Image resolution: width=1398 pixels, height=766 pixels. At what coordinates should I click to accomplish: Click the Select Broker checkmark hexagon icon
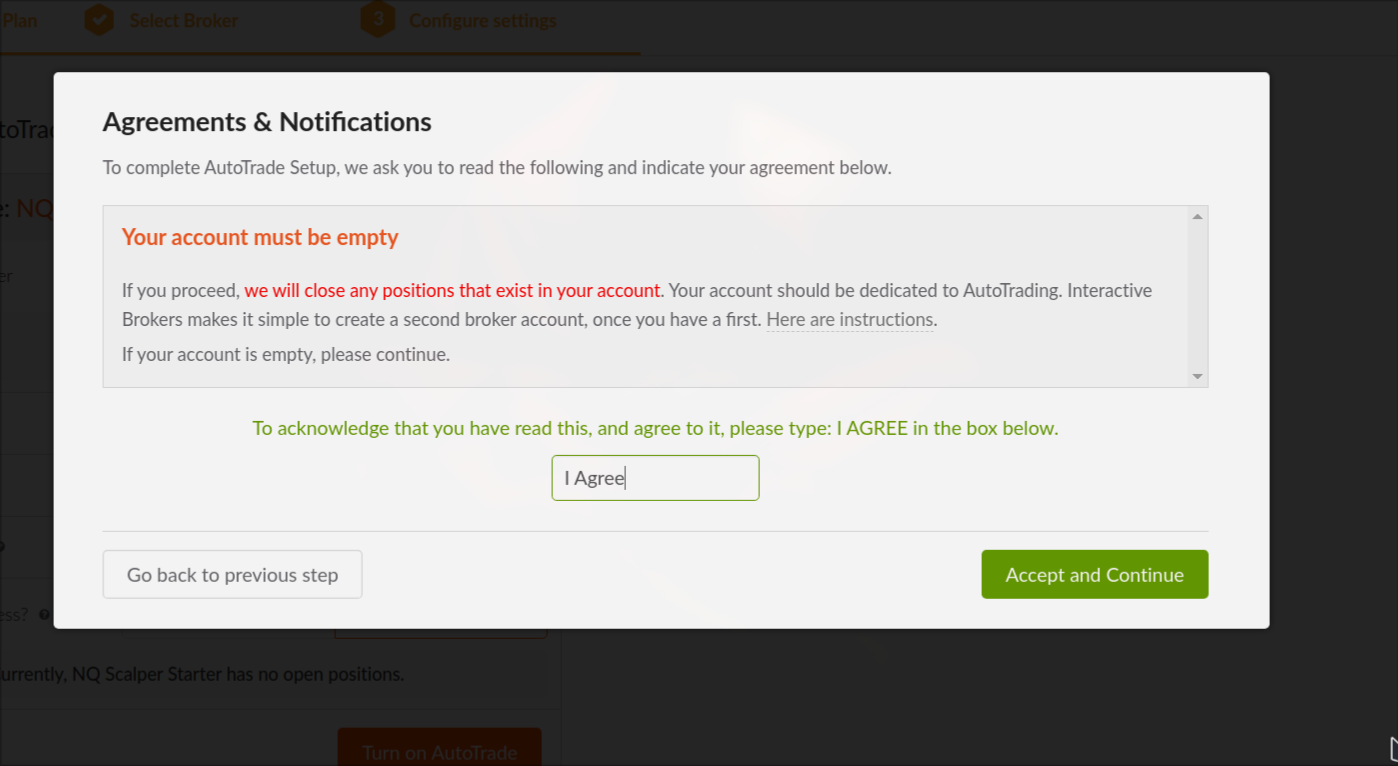coord(99,20)
